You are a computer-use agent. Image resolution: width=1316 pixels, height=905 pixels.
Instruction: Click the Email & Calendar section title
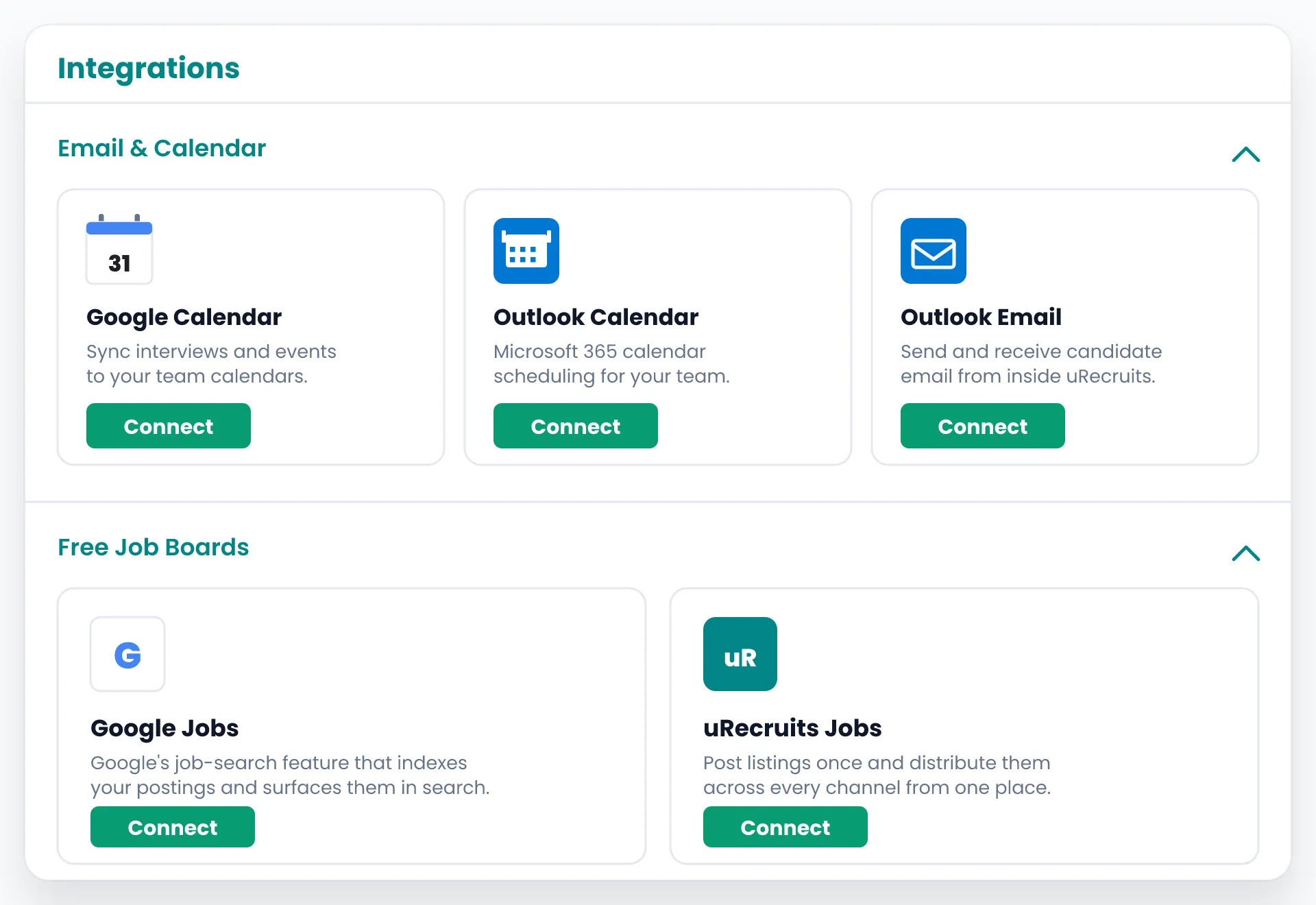pyautogui.click(x=162, y=148)
